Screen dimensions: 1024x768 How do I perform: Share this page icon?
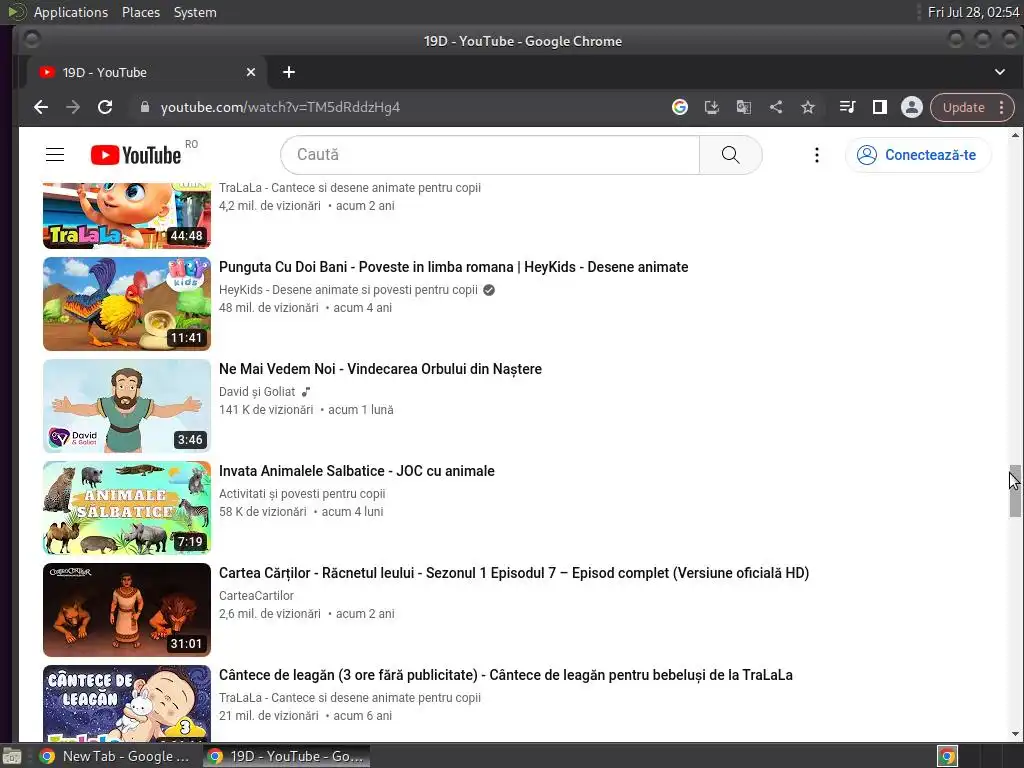(x=776, y=107)
